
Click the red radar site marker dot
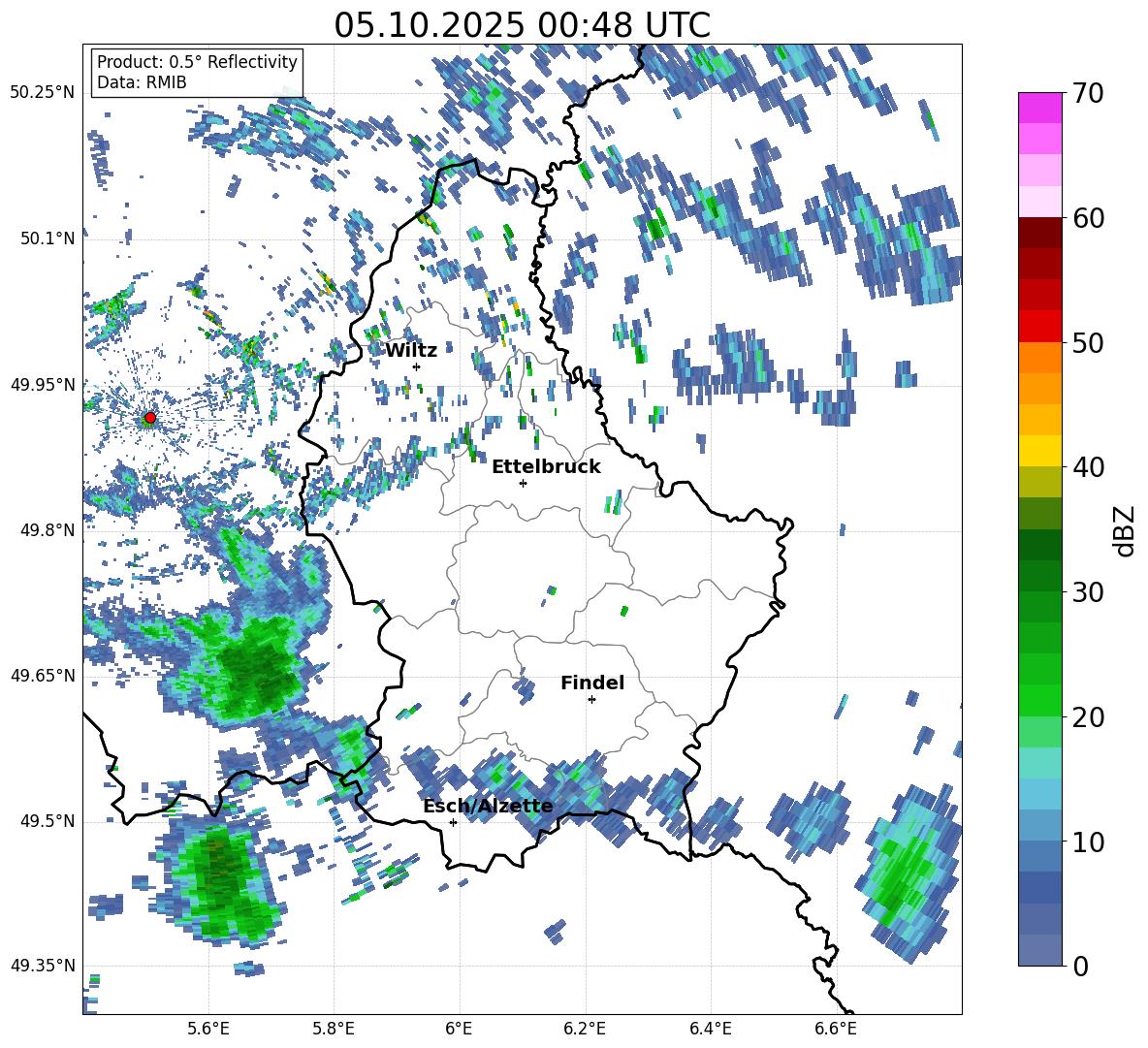(150, 418)
